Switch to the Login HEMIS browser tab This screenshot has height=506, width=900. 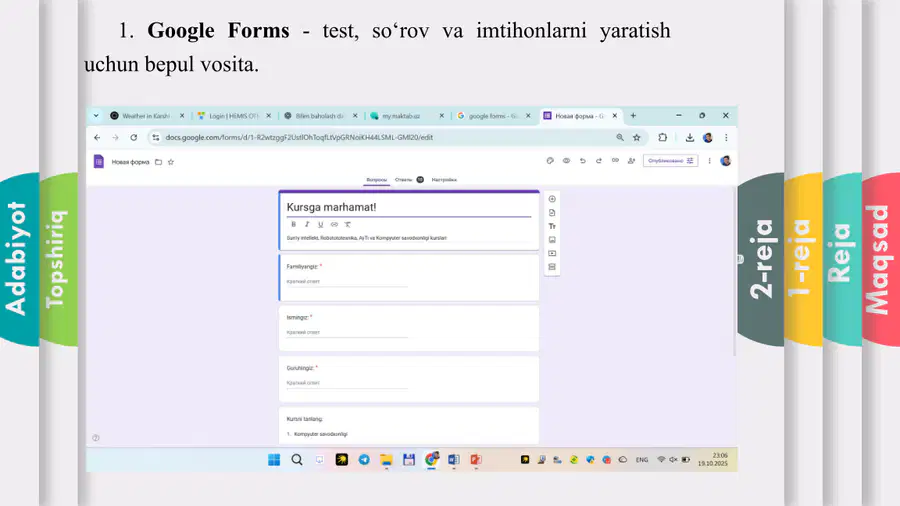234,116
